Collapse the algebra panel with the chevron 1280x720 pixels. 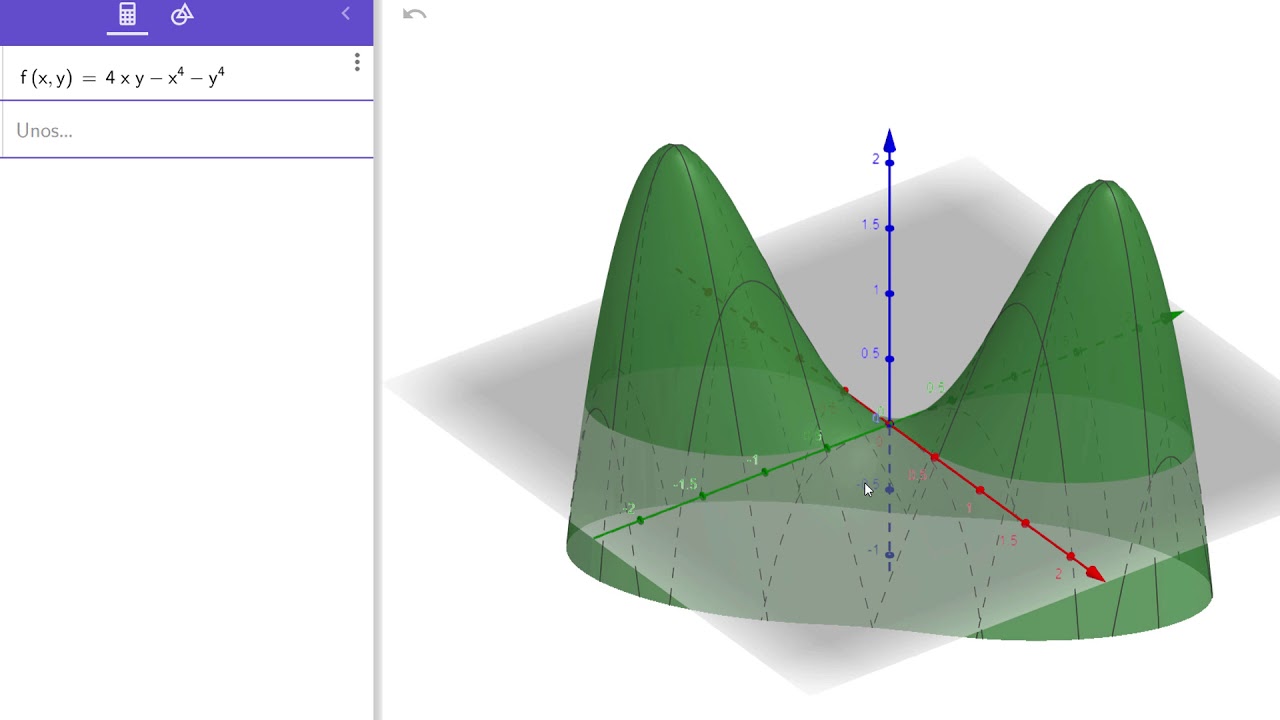(346, 13)
